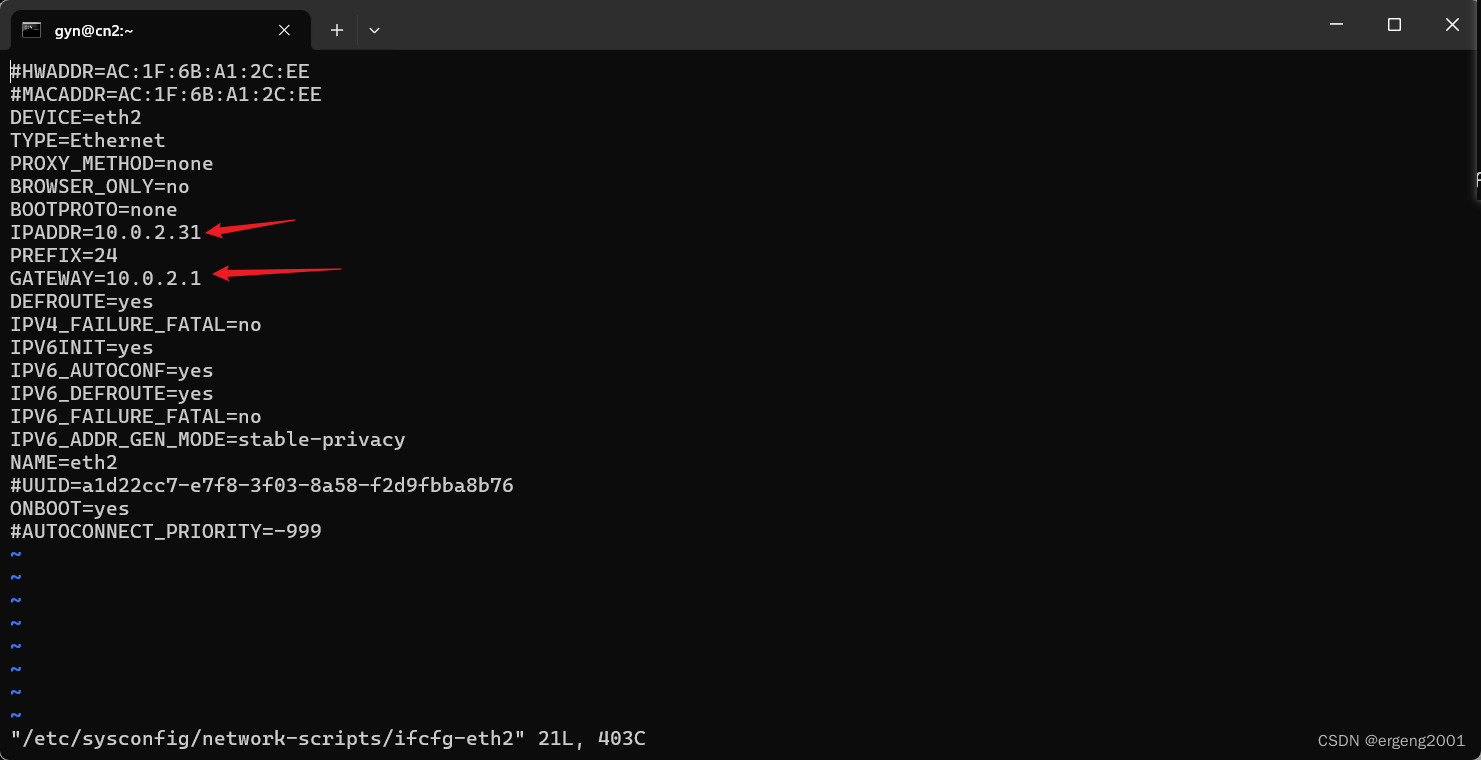1481x760 pixels.
Task: Click the DEVICE=eth2 line
Action: pyautogui.click(x=76, y=117)
